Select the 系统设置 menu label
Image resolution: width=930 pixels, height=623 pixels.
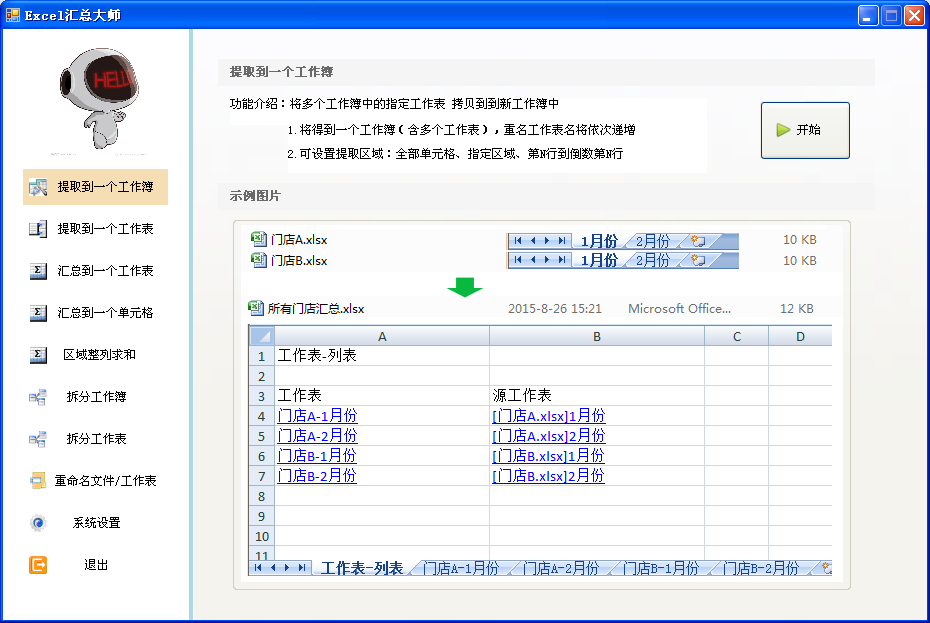pos(96,523)
